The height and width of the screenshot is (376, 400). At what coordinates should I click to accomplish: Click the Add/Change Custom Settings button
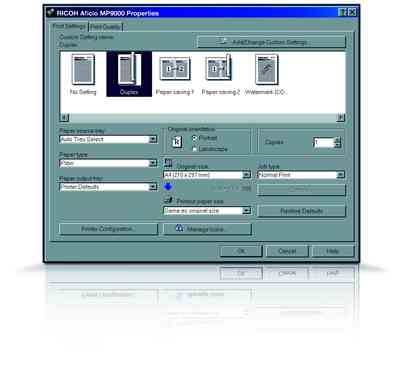pos(271,42)
